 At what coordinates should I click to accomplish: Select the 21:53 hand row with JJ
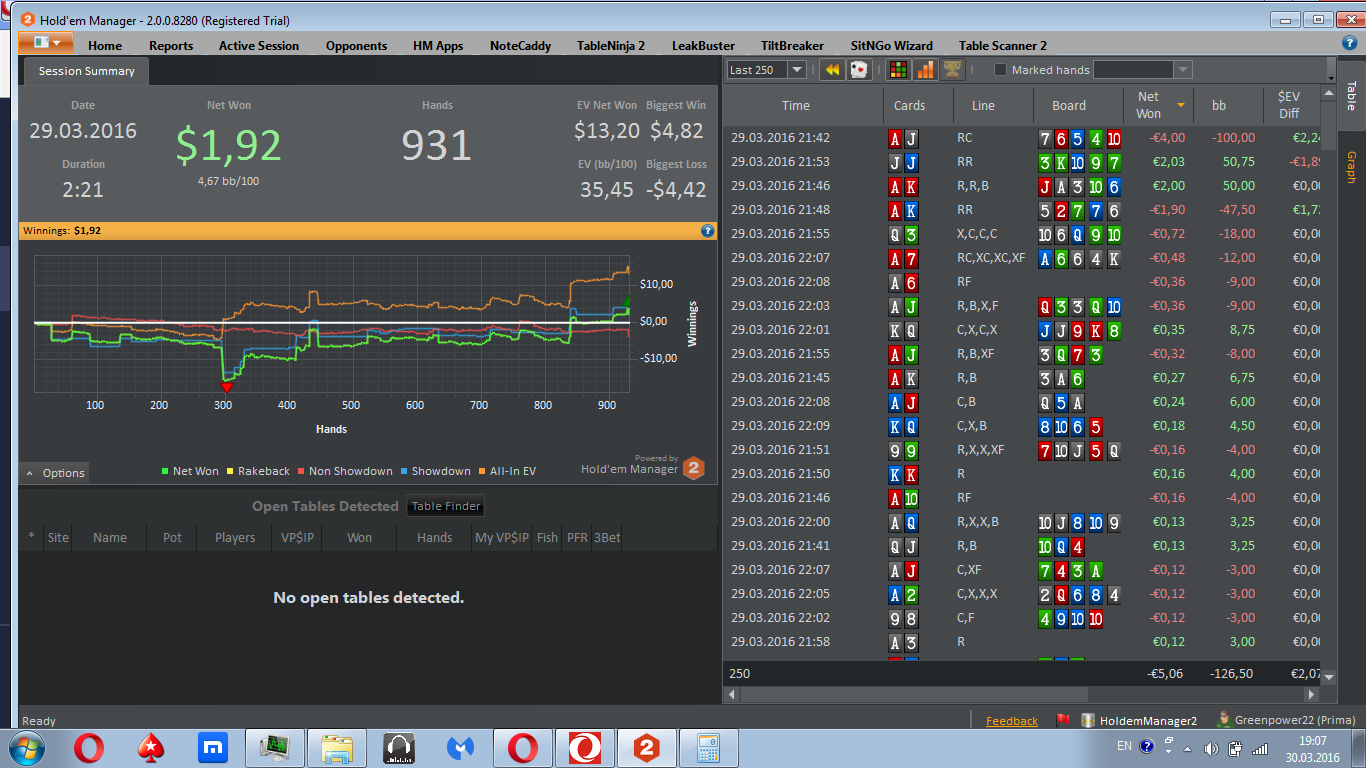pos(1021,162)
